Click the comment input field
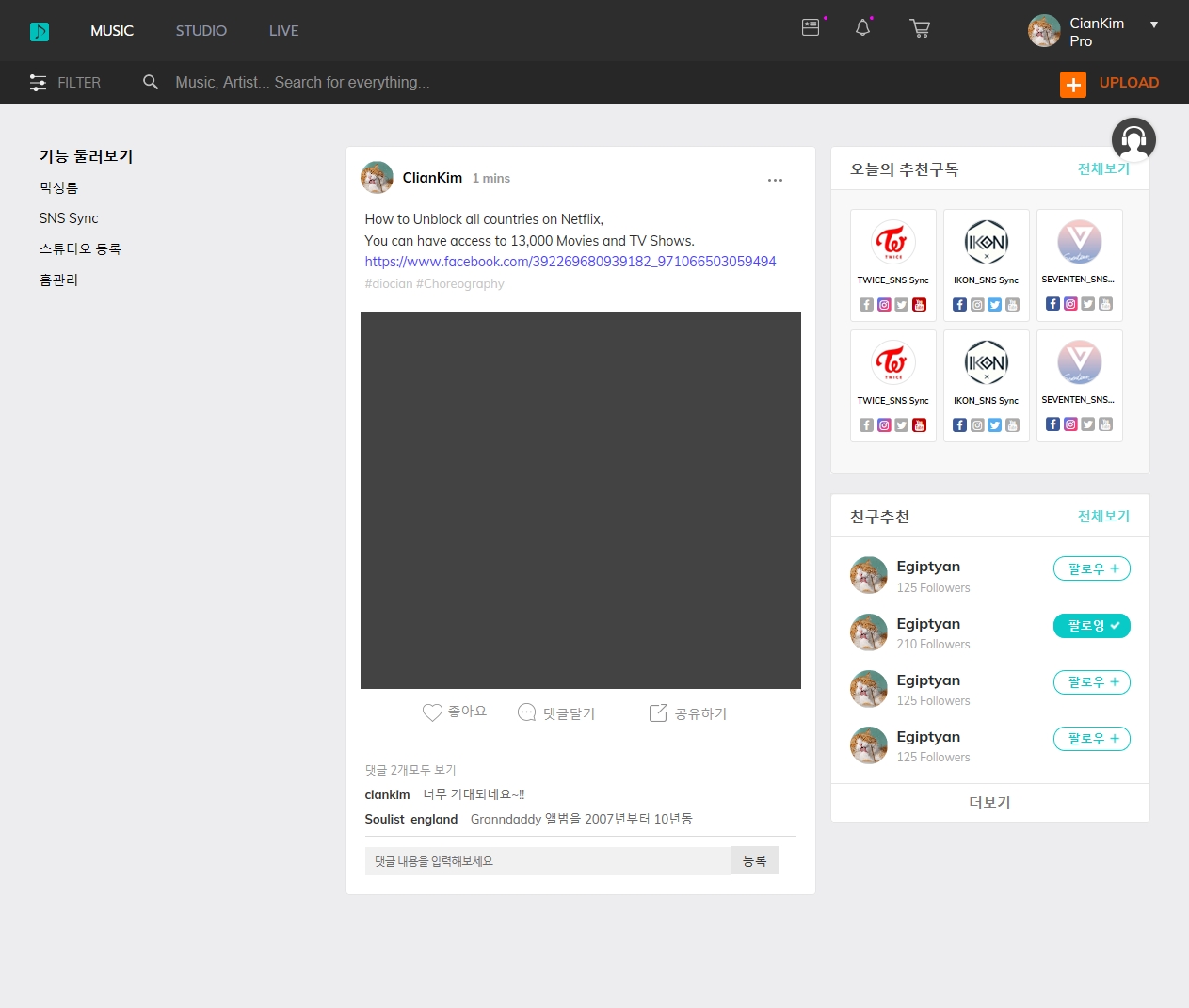Screen dimensions: 1189x1008 (x=548, y=861)
